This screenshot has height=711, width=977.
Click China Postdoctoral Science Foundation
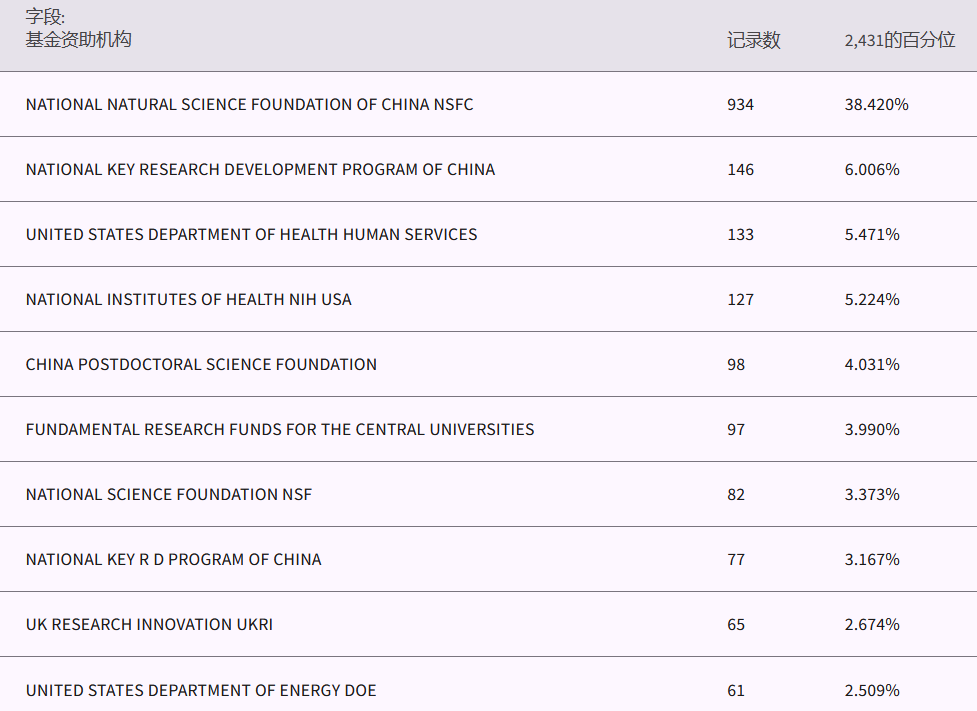point(201,365)
